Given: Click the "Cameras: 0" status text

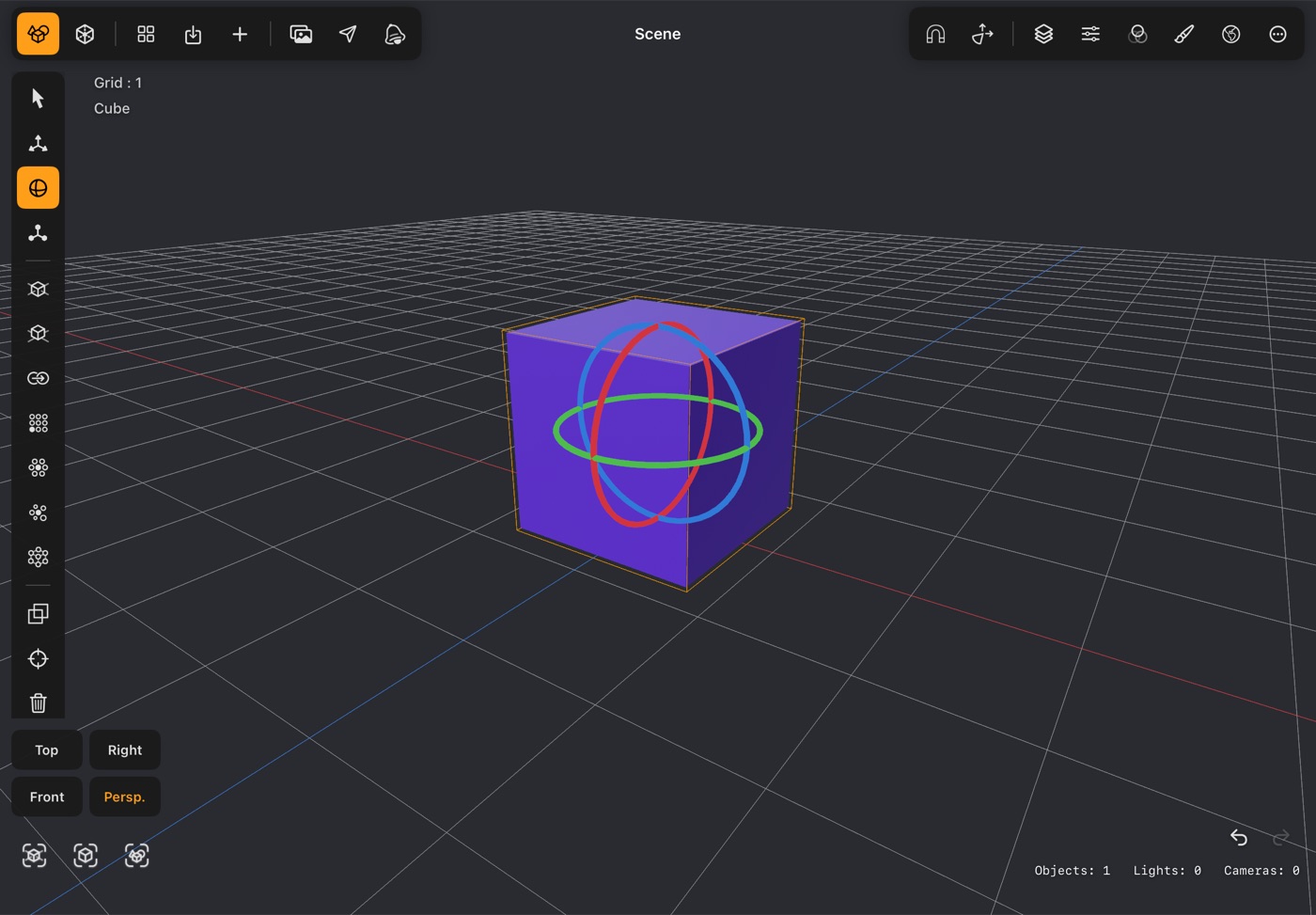Looking at the screenshot, I should coord(1261,871).
